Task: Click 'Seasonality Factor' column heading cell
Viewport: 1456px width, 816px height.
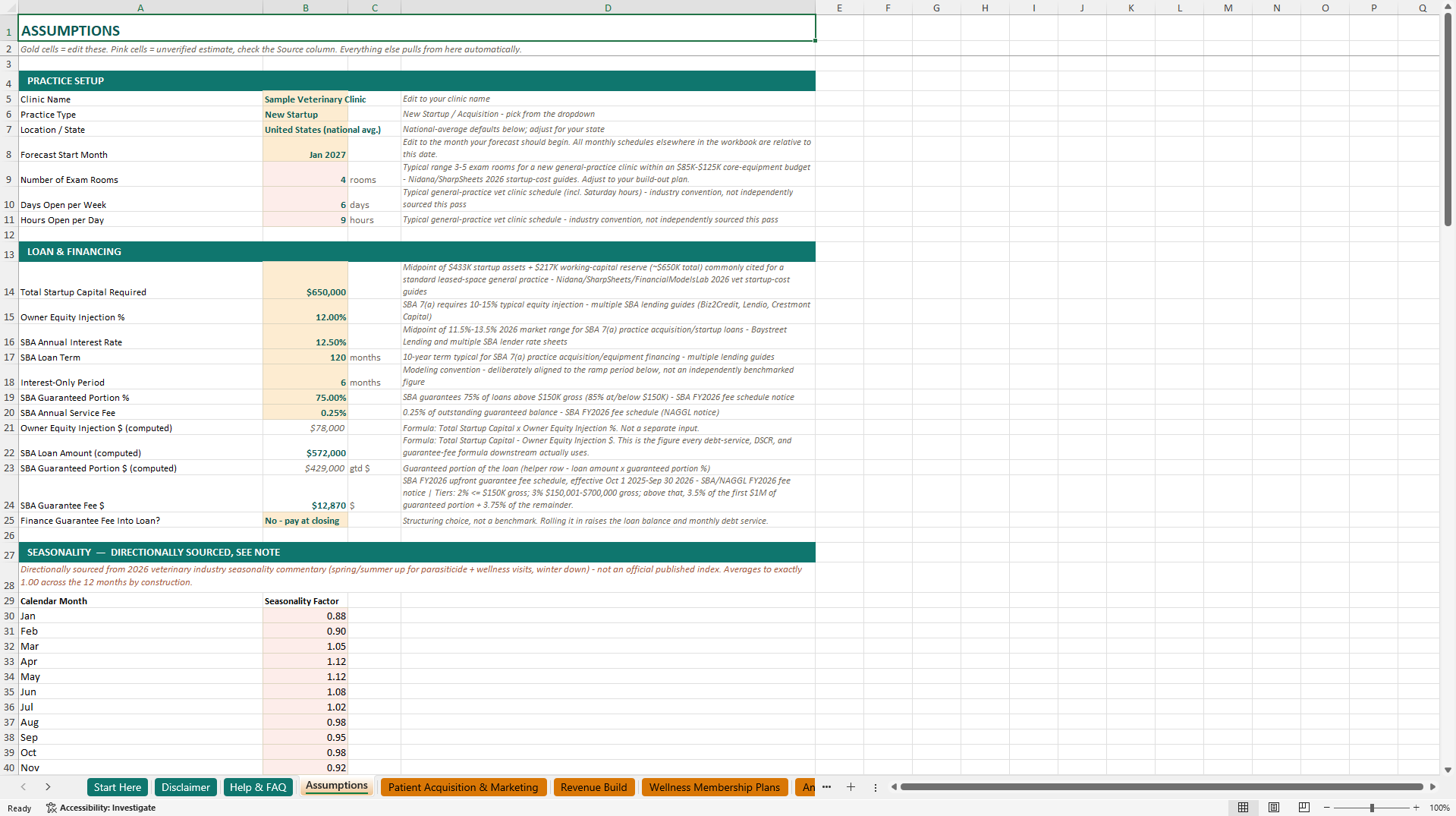Action: tap(305, 600)
